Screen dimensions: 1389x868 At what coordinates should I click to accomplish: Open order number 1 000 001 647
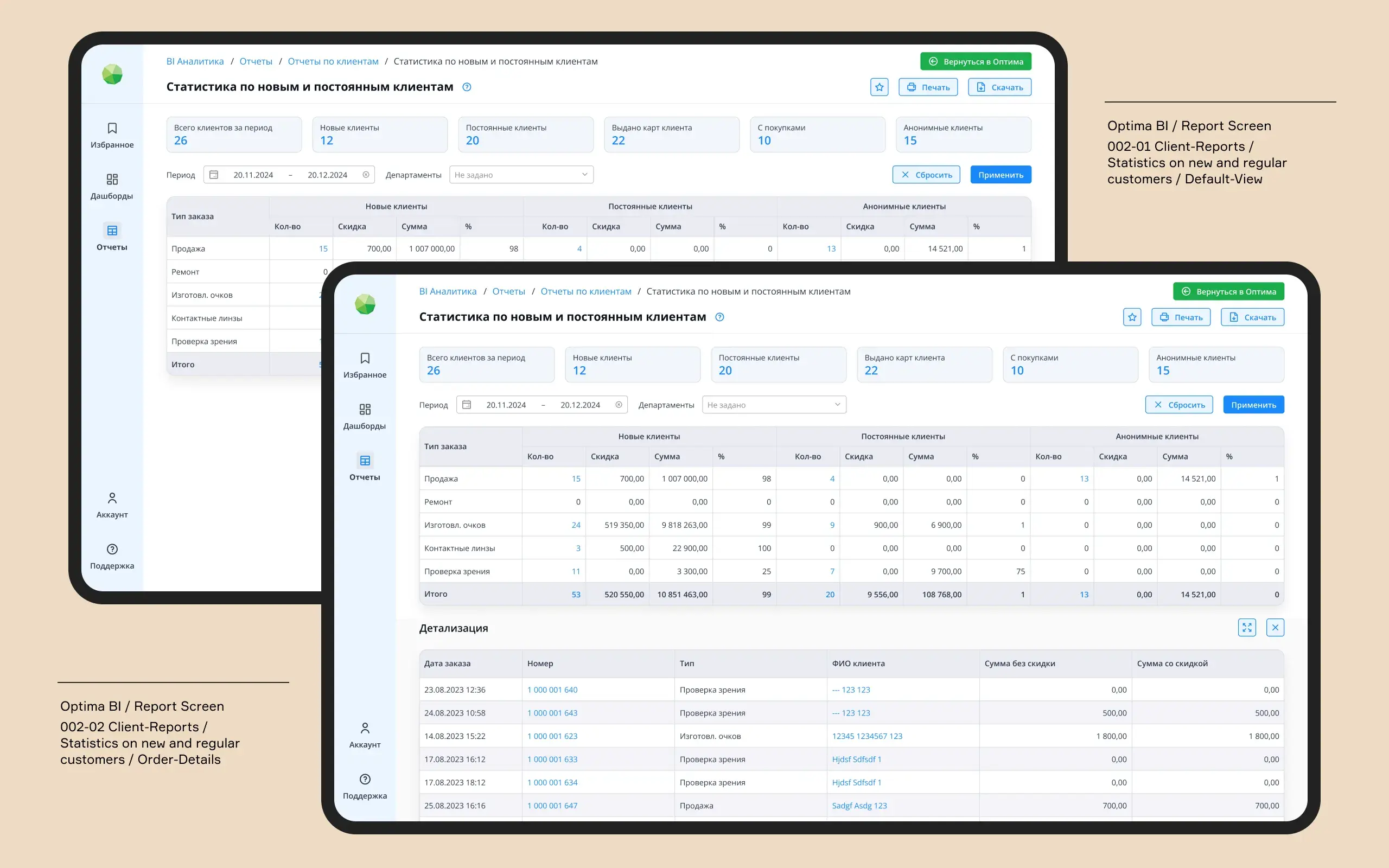tap(552, 806)
